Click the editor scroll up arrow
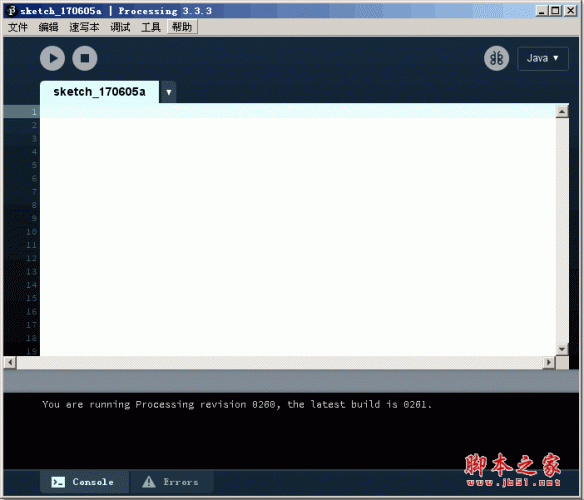The height and width of the screenshot is (500, 584). pyautogui.click(x=562, y=111)
